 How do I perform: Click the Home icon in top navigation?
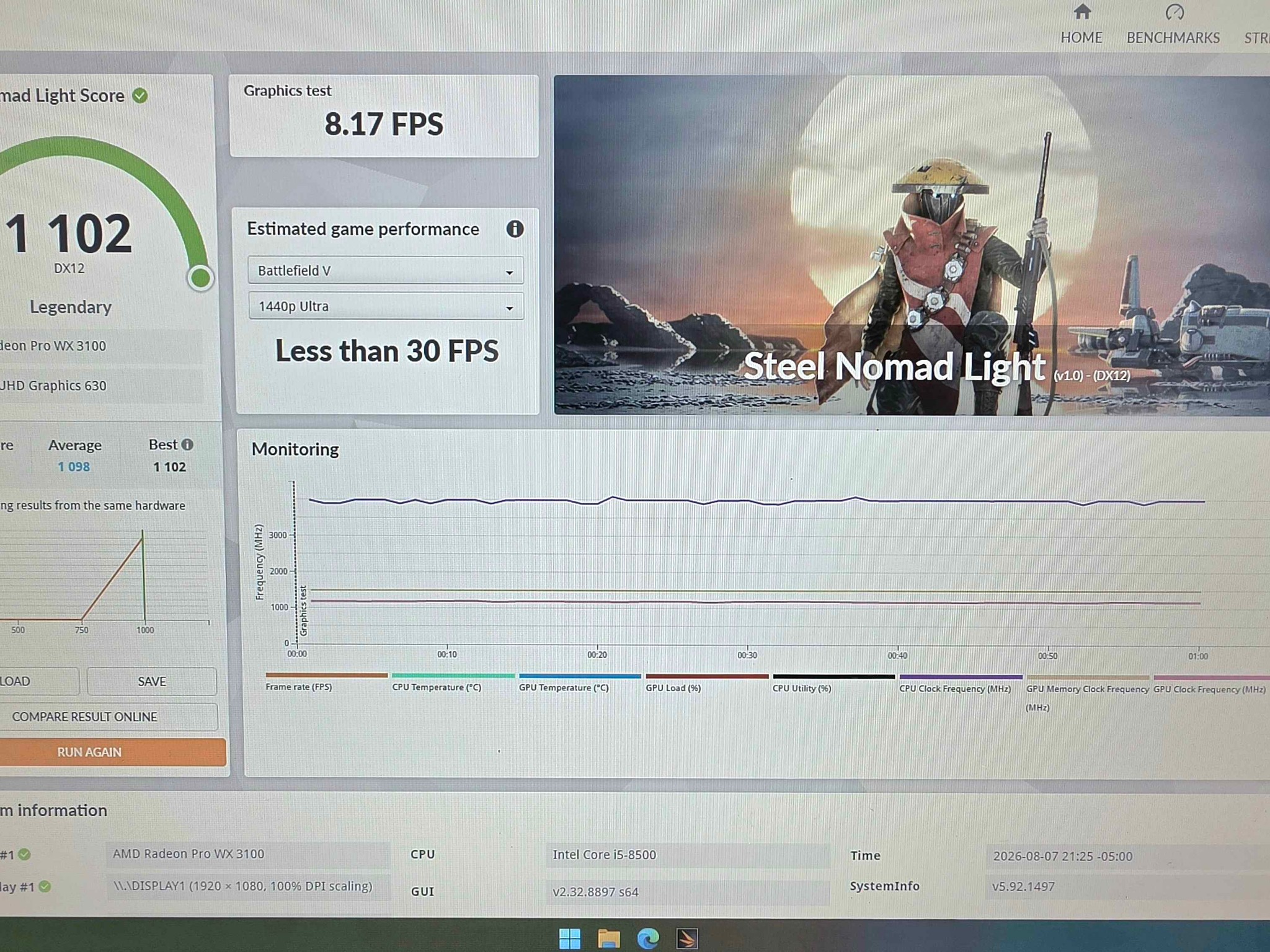1082,12
